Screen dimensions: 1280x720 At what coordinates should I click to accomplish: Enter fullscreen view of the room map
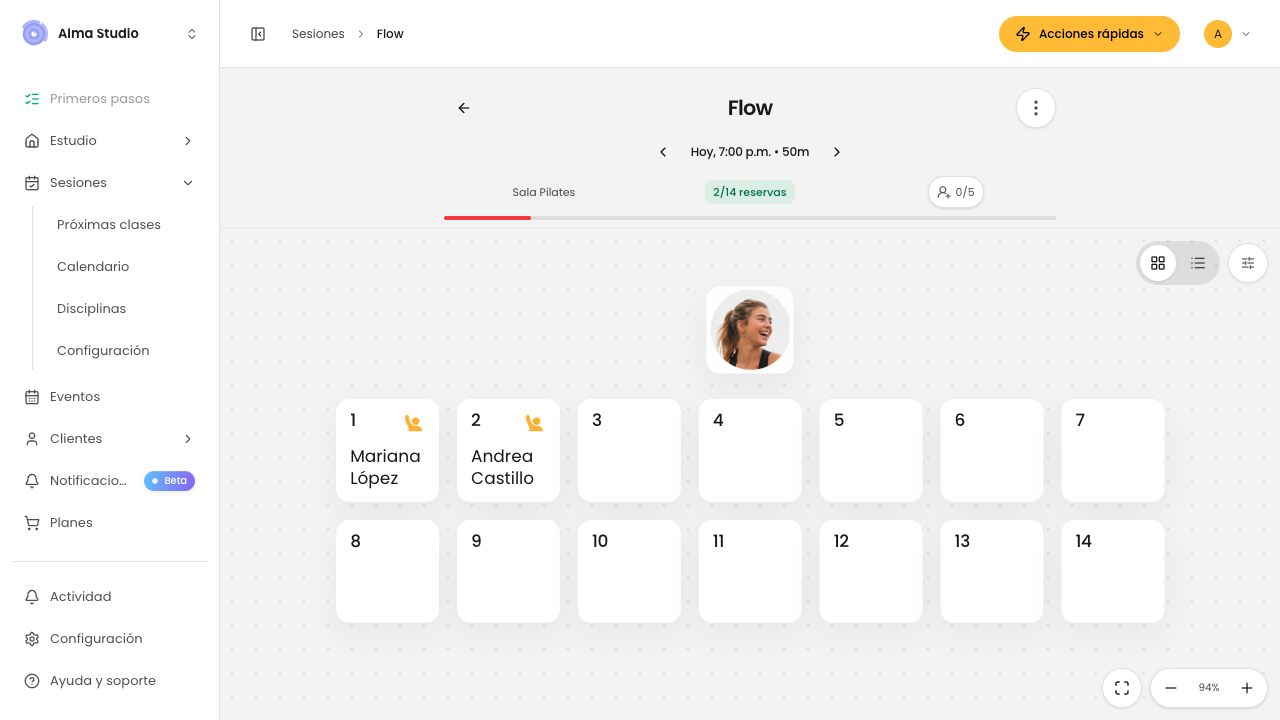tap(1122, 688)
